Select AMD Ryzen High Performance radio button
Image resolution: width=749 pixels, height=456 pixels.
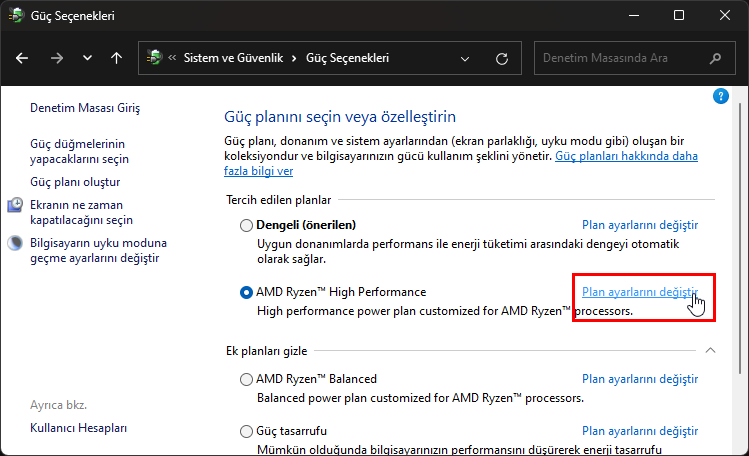(246, 292)
